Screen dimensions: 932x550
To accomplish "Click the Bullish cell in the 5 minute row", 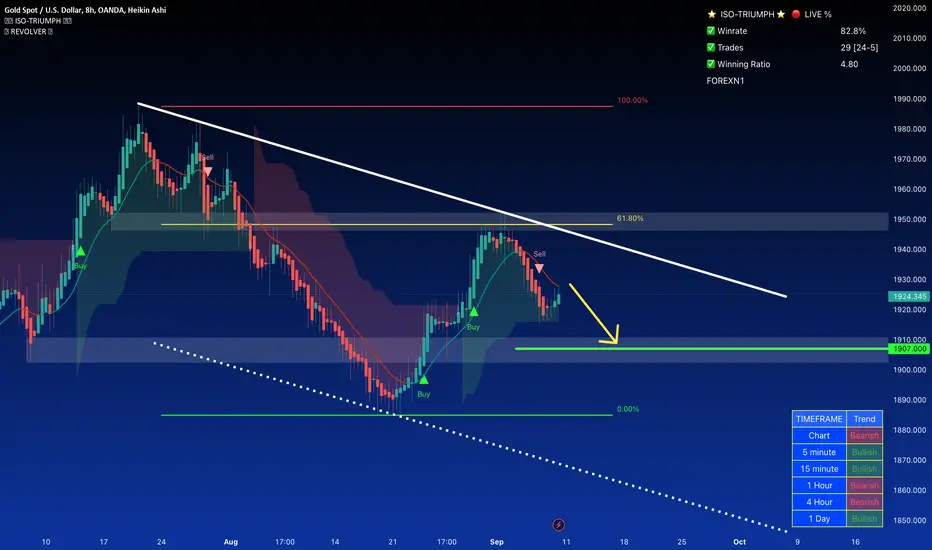I will click(x=864, y=452).
